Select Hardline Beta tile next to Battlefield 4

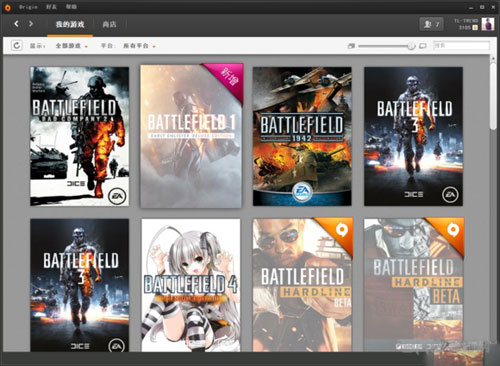(302, 285)
